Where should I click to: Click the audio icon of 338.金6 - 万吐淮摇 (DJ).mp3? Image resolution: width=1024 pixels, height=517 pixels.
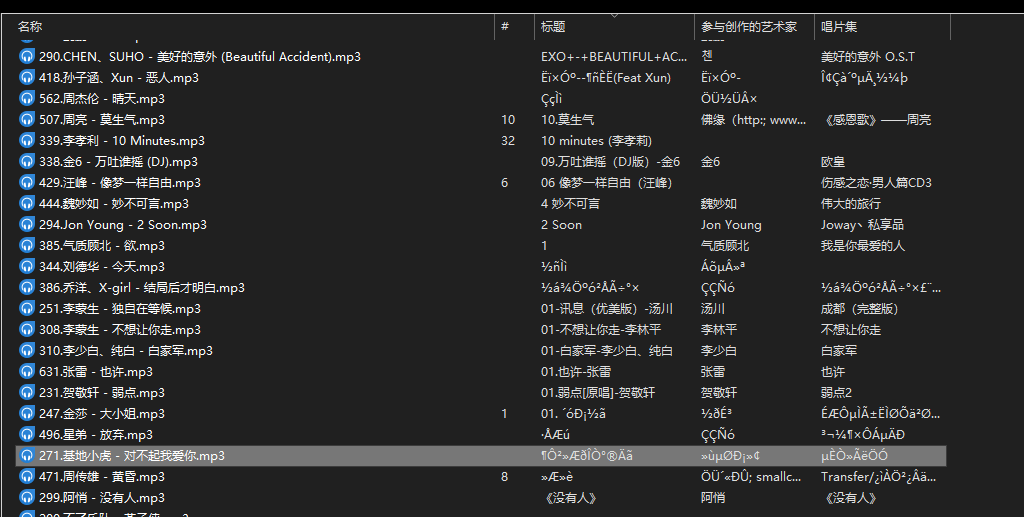coord(27,161)
